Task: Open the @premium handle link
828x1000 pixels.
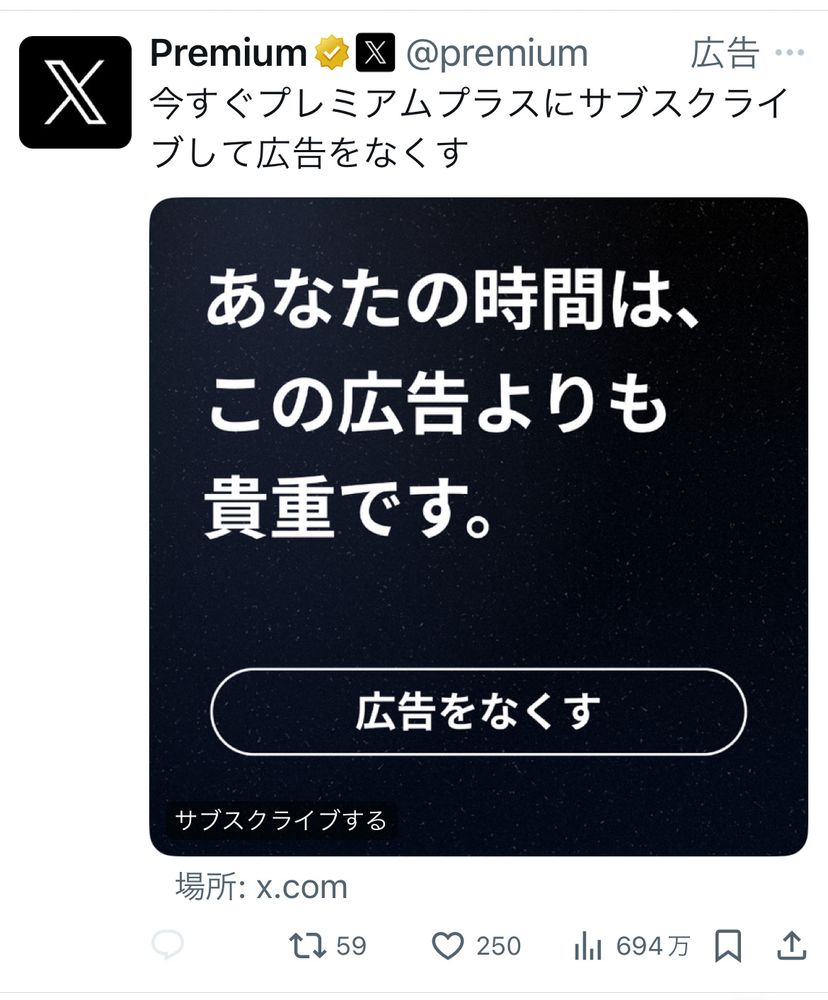Action: pos(497,54)
